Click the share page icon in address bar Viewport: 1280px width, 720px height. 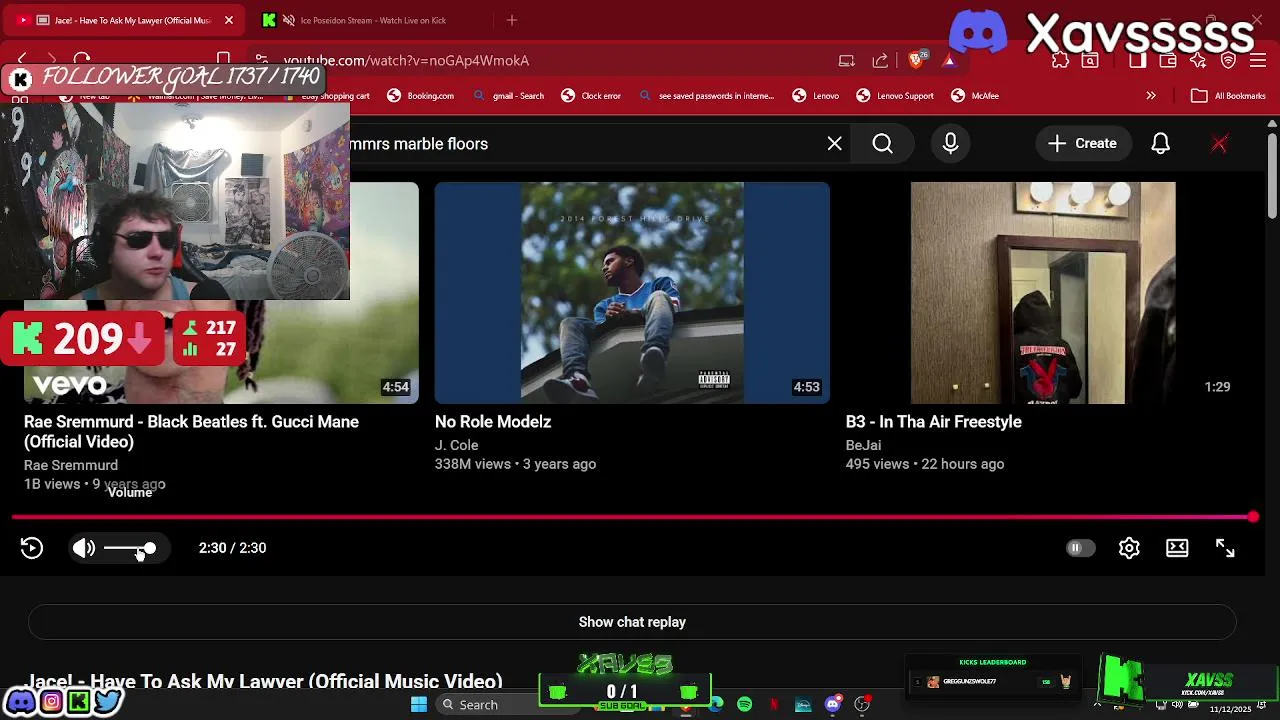(880, 61)
